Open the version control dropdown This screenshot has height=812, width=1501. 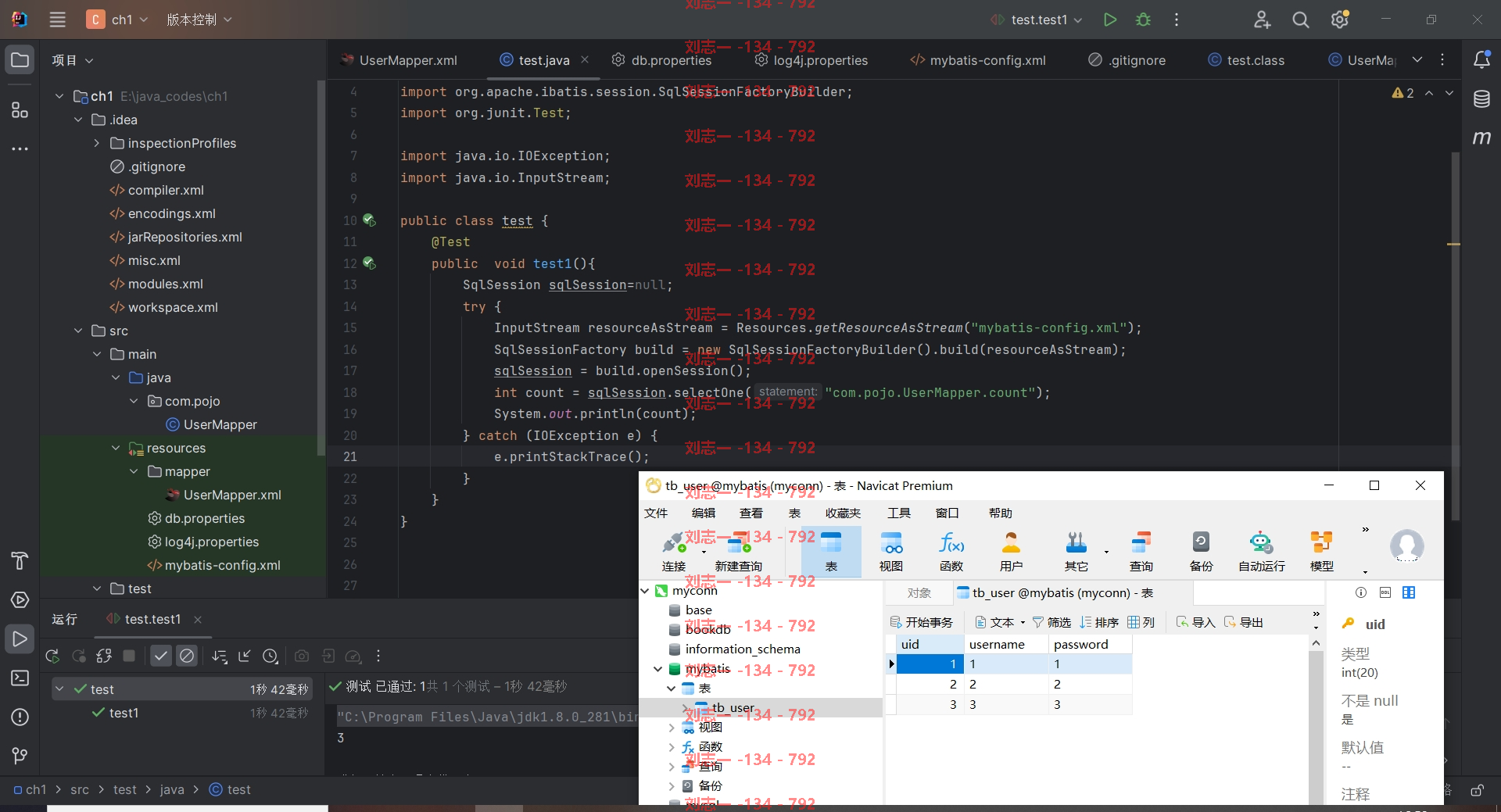tap(199, 20)
